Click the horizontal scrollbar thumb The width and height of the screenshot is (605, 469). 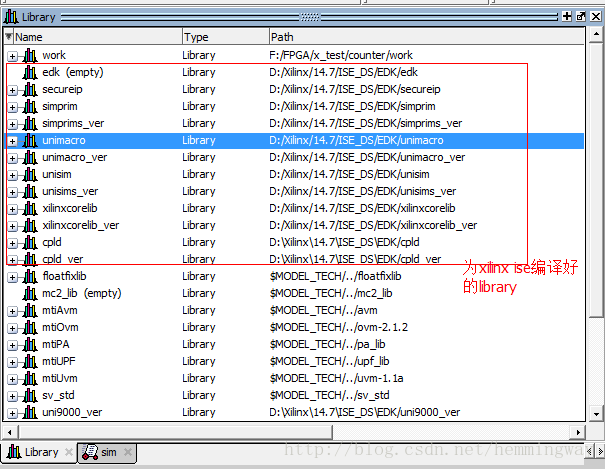pyautogui.click(x=175, y=432)
